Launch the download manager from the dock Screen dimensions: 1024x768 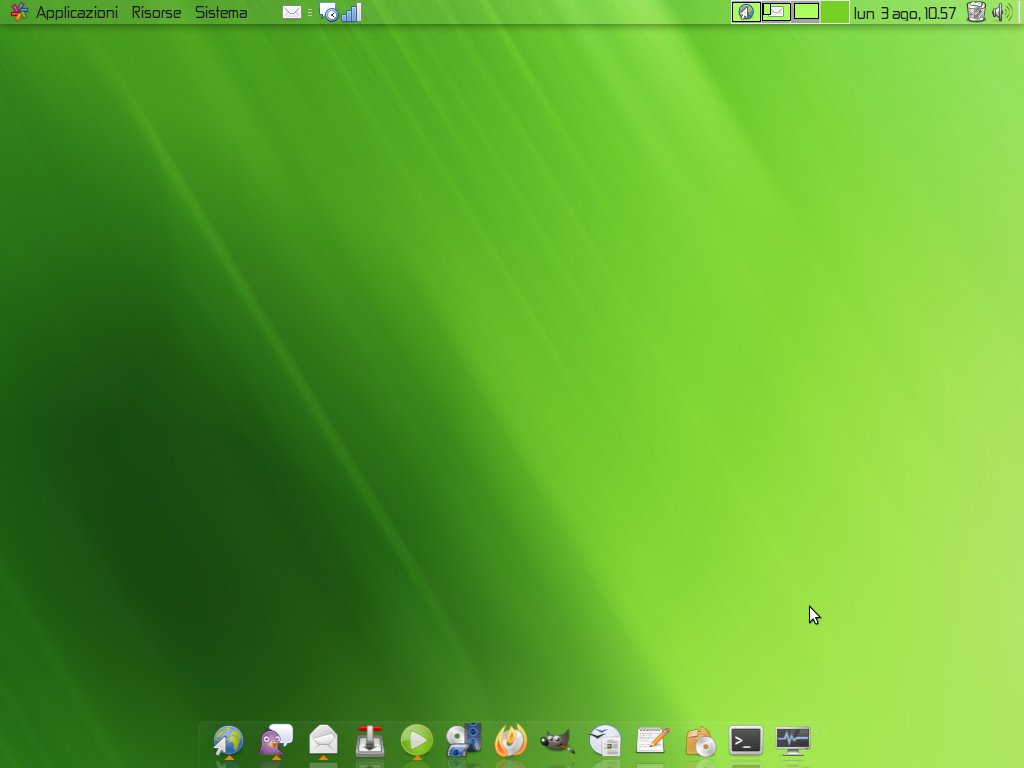[x=370, y=741]
